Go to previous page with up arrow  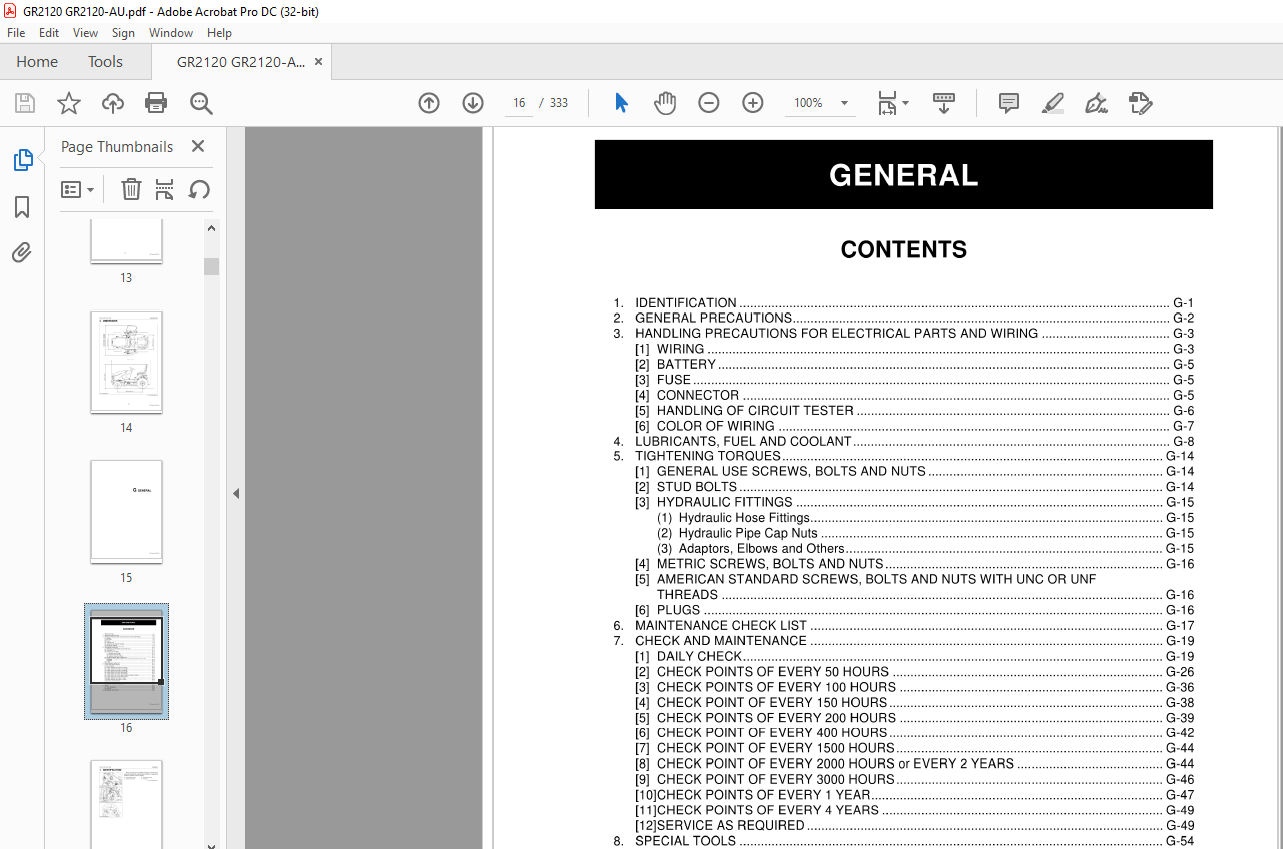pos(429,103)
